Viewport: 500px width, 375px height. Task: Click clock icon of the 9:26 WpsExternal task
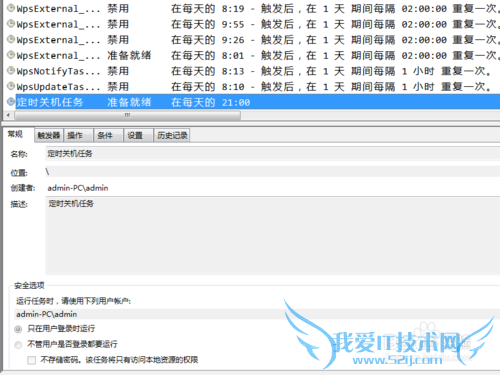[x=11, y=39]
